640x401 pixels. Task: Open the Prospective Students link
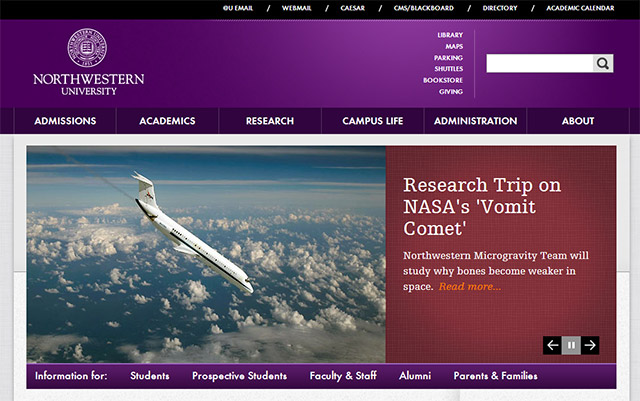click(240, 376)
